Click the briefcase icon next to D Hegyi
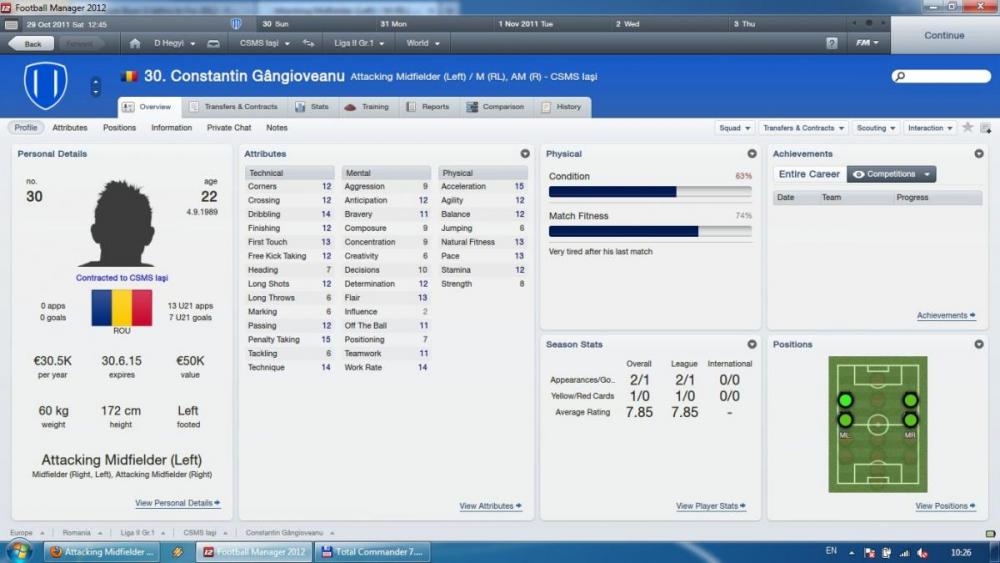The height and width of the screenshot is (563, 1000). [x=214, y=43]
